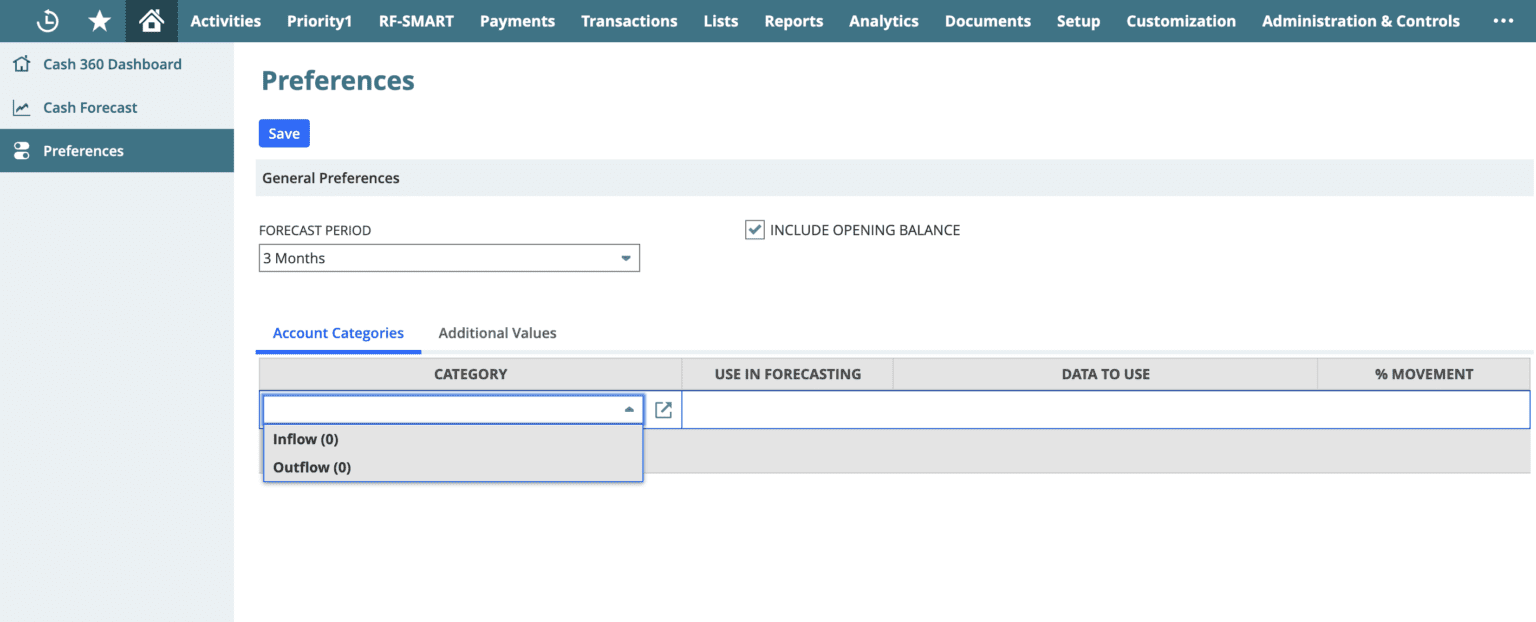Select Inflow from the category dropdown

306,439
